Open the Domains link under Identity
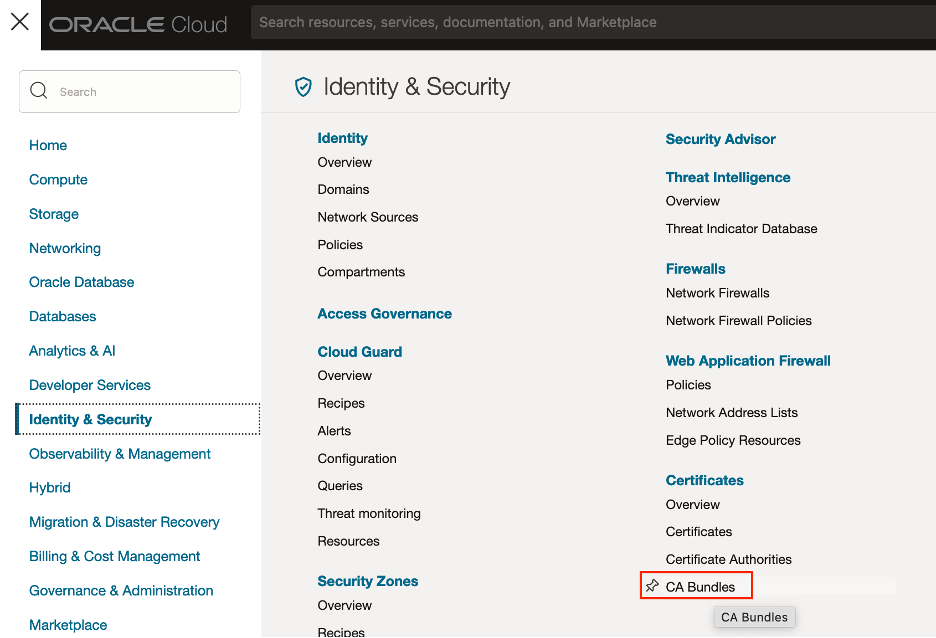 coord(343,189)
